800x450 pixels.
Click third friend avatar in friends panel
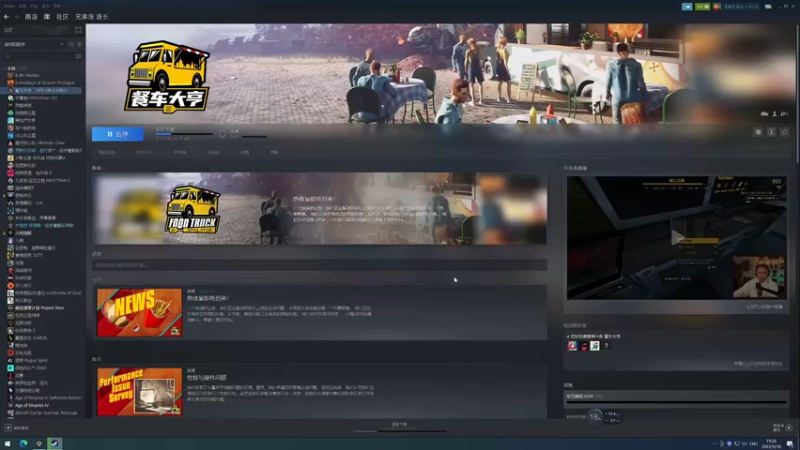[595, 346]
